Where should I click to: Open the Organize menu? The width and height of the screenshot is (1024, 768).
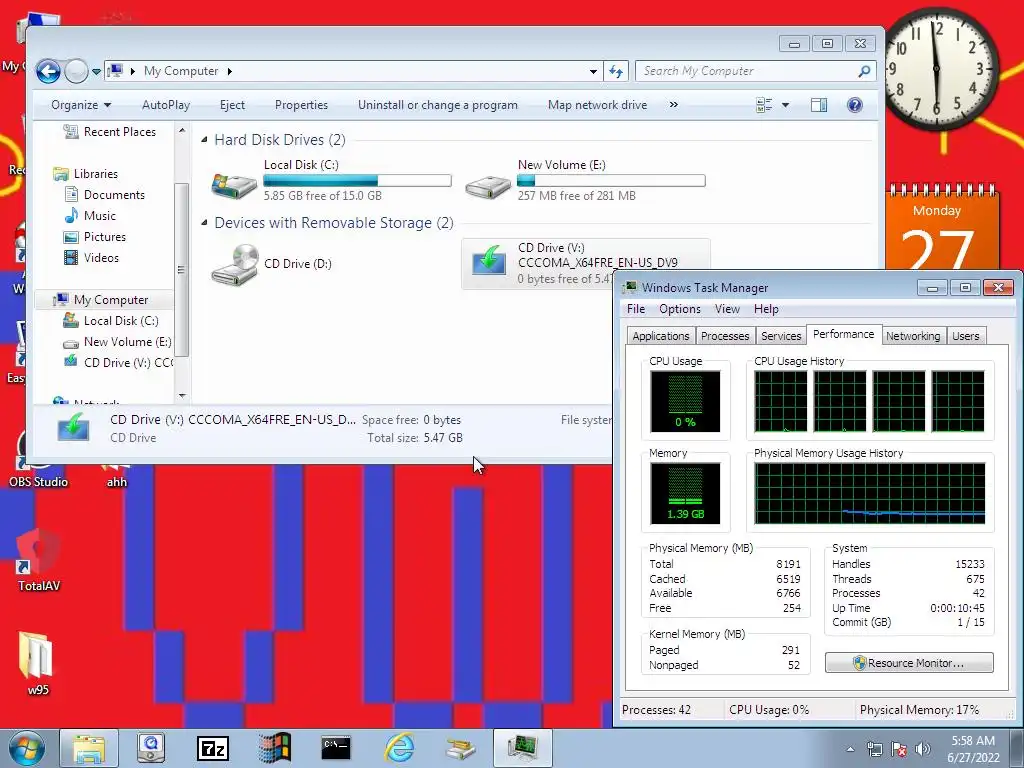81,105
